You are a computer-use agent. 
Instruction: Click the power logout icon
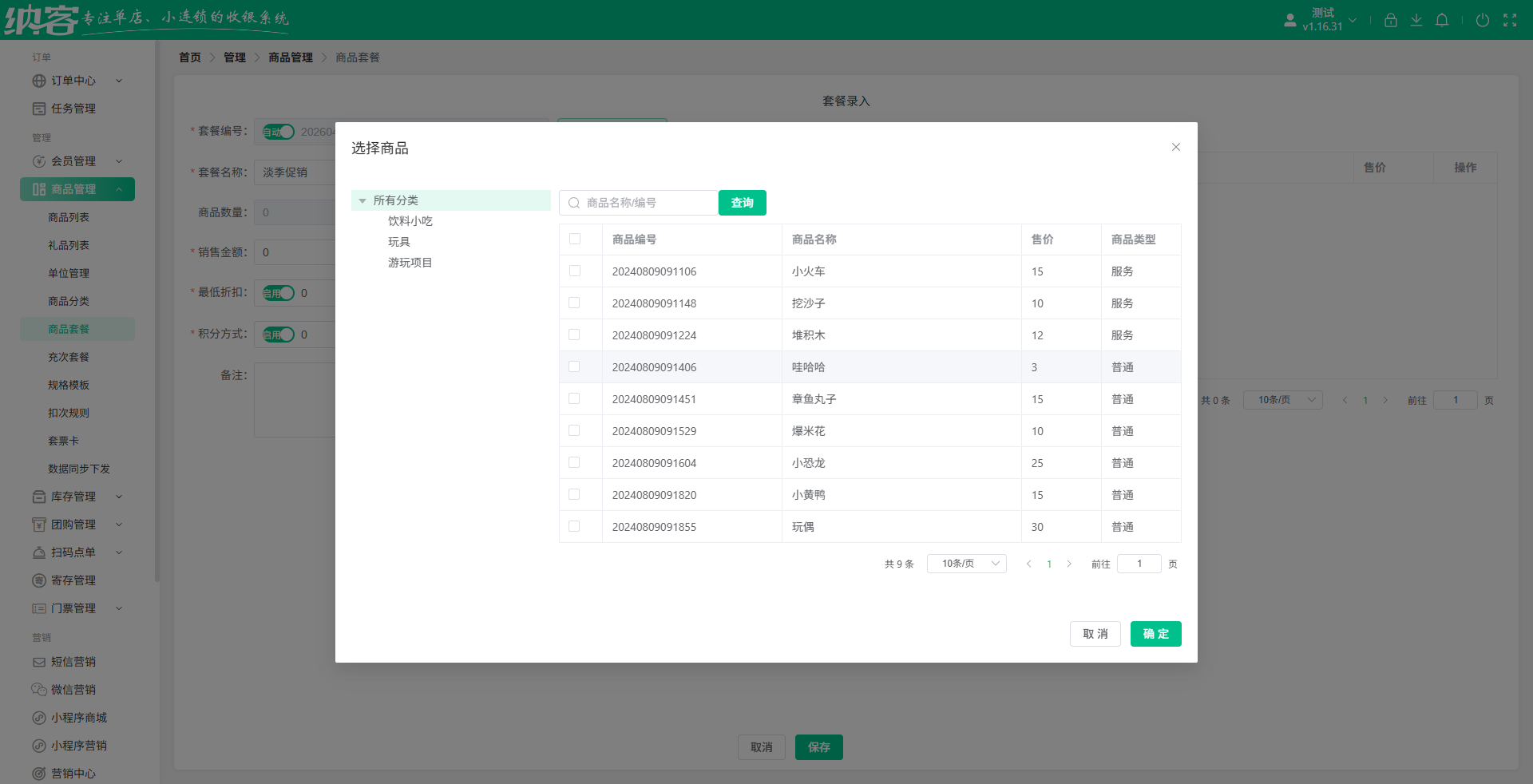pos(1482,21)
